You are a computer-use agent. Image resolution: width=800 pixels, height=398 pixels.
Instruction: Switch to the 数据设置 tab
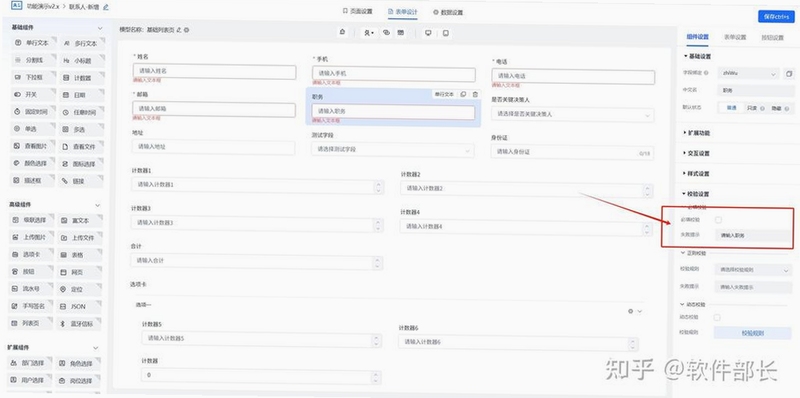[x=448, y=12]
